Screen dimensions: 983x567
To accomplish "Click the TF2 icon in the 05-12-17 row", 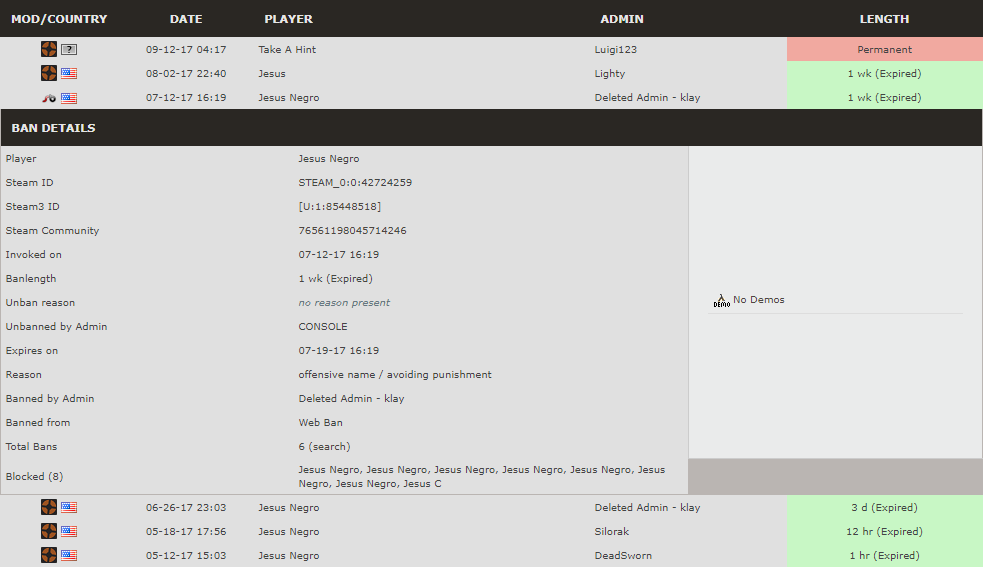I will (x=49, y=555).
